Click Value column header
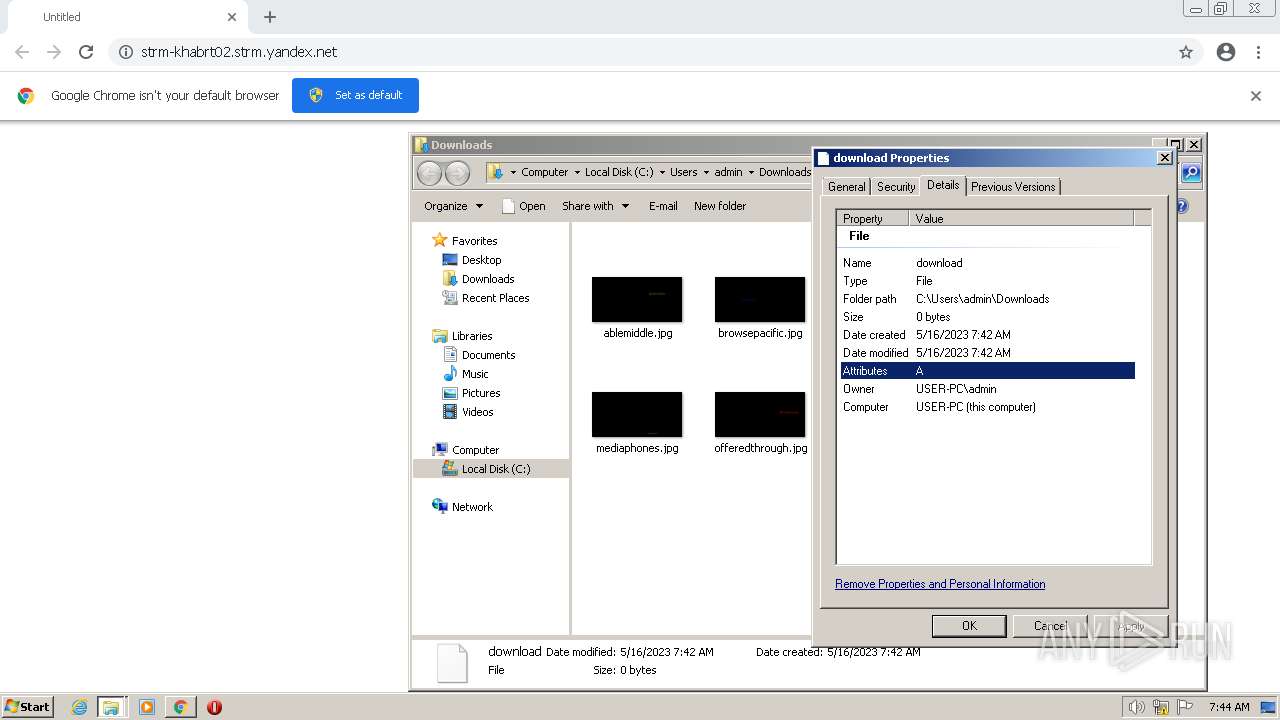 (1022, 219)
